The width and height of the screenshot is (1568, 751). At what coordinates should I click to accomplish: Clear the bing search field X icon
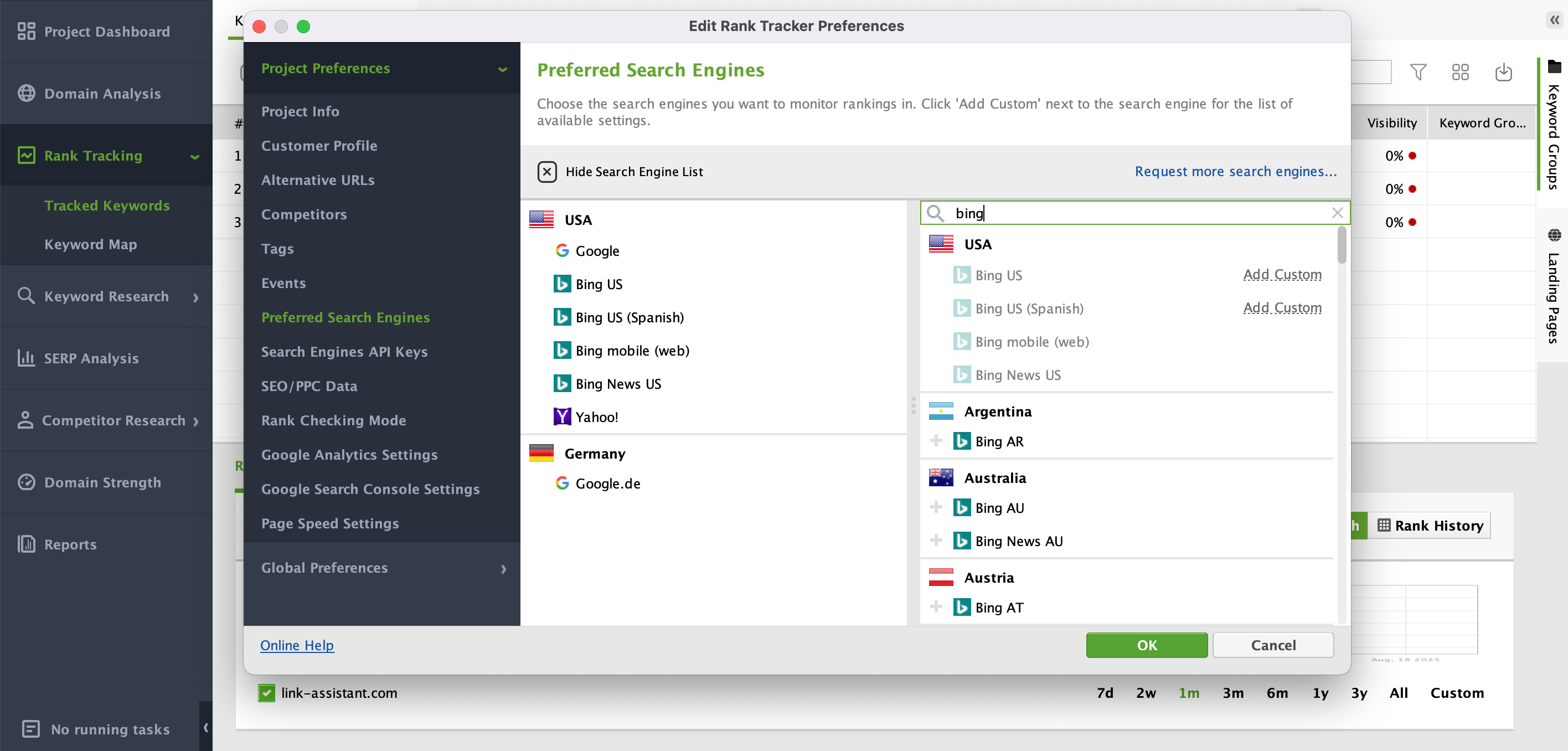1337,213
